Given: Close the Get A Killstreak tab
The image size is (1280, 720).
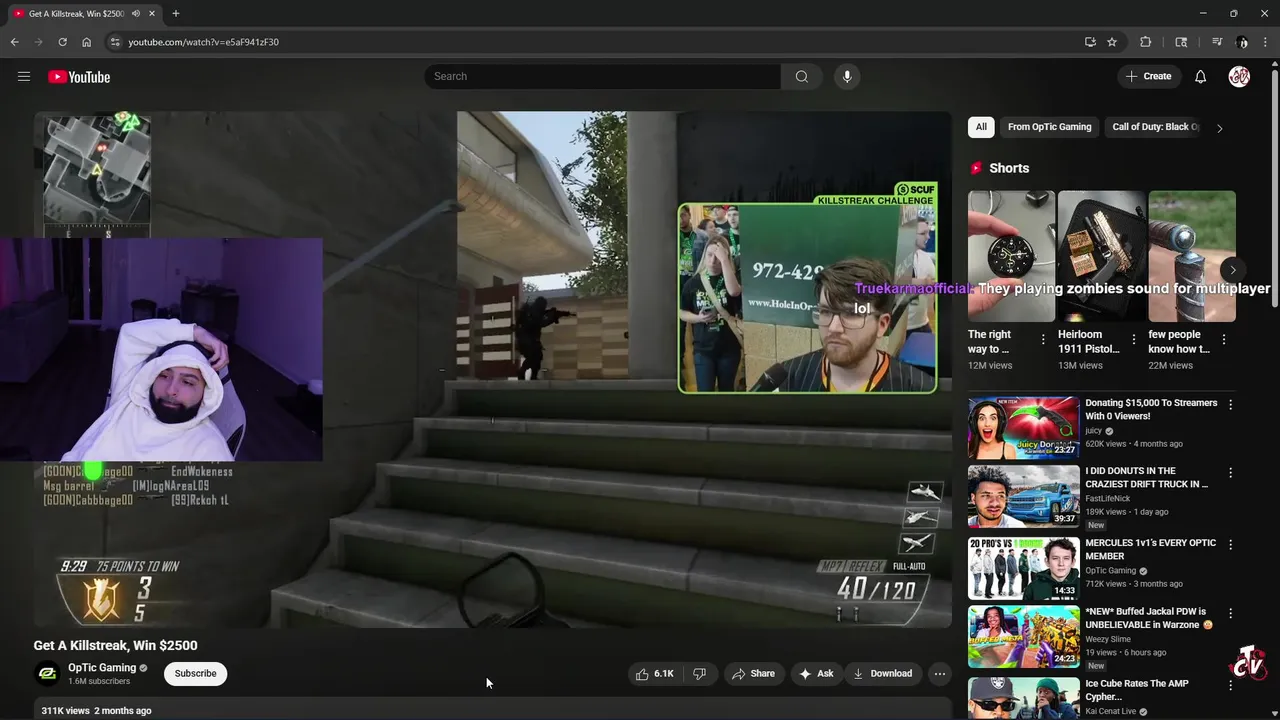Looking at the screenshot, I should [x=153, y=13].
